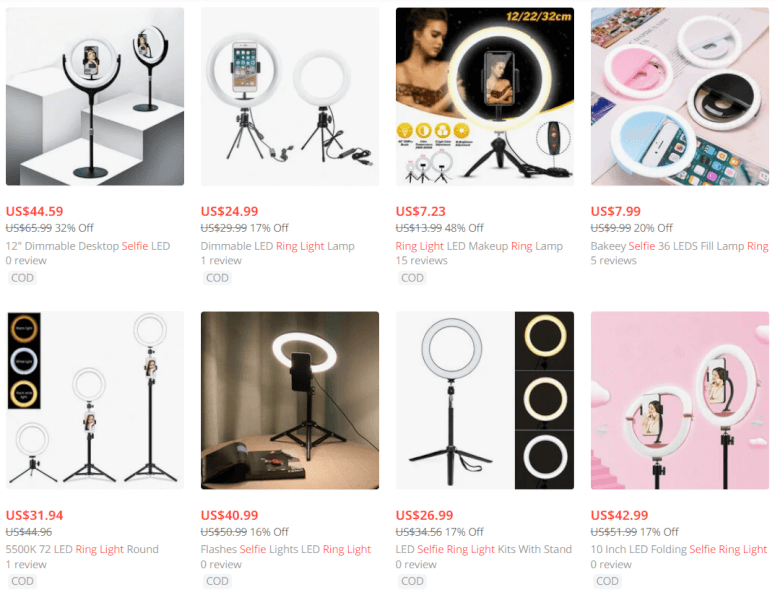The width and height of the screenshot is (775, 600).
Task: Open the Dimmable LED Ring Light Lamp image
Action: (290, 96)
